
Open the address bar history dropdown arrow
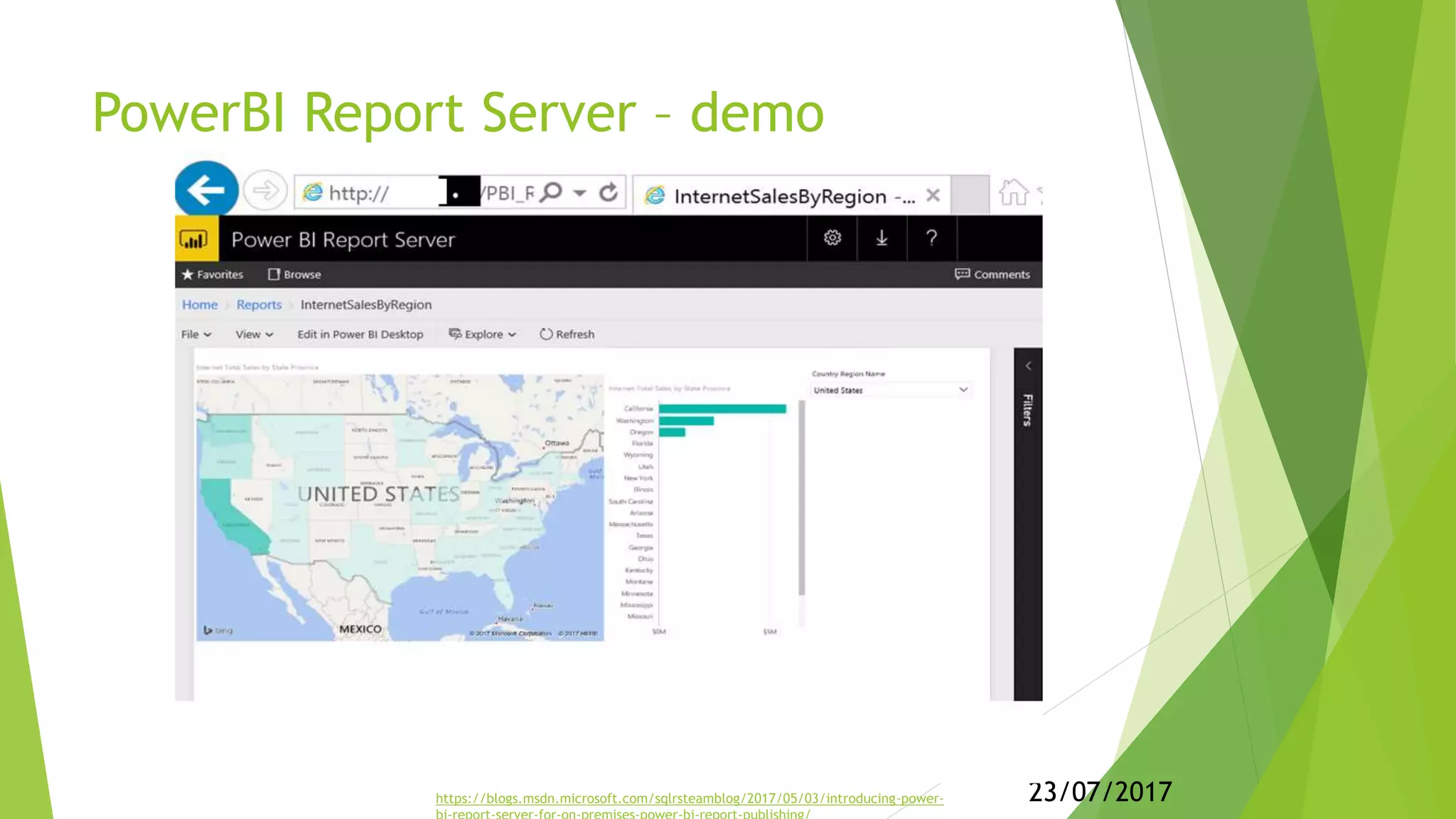[580, 193]
